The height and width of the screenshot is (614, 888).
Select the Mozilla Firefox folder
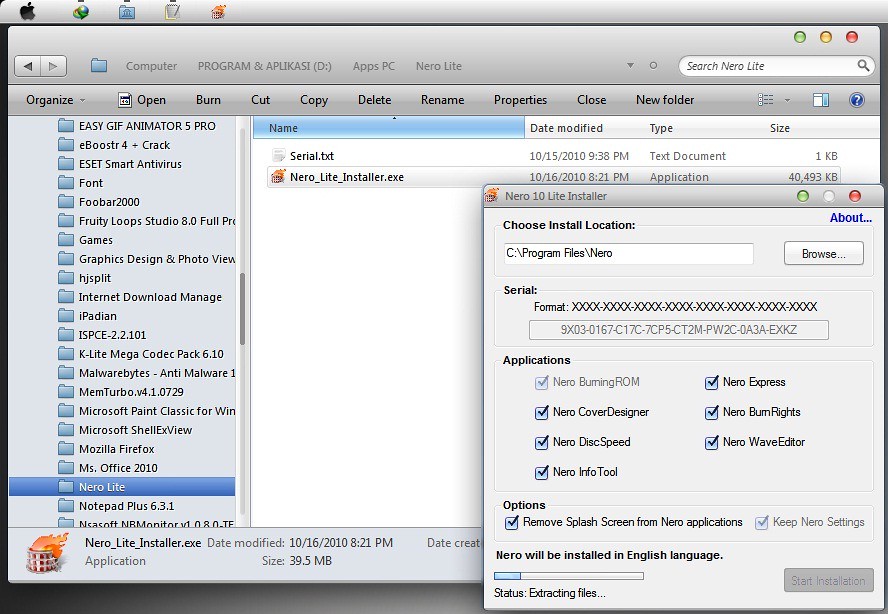(x=117, y=449)
